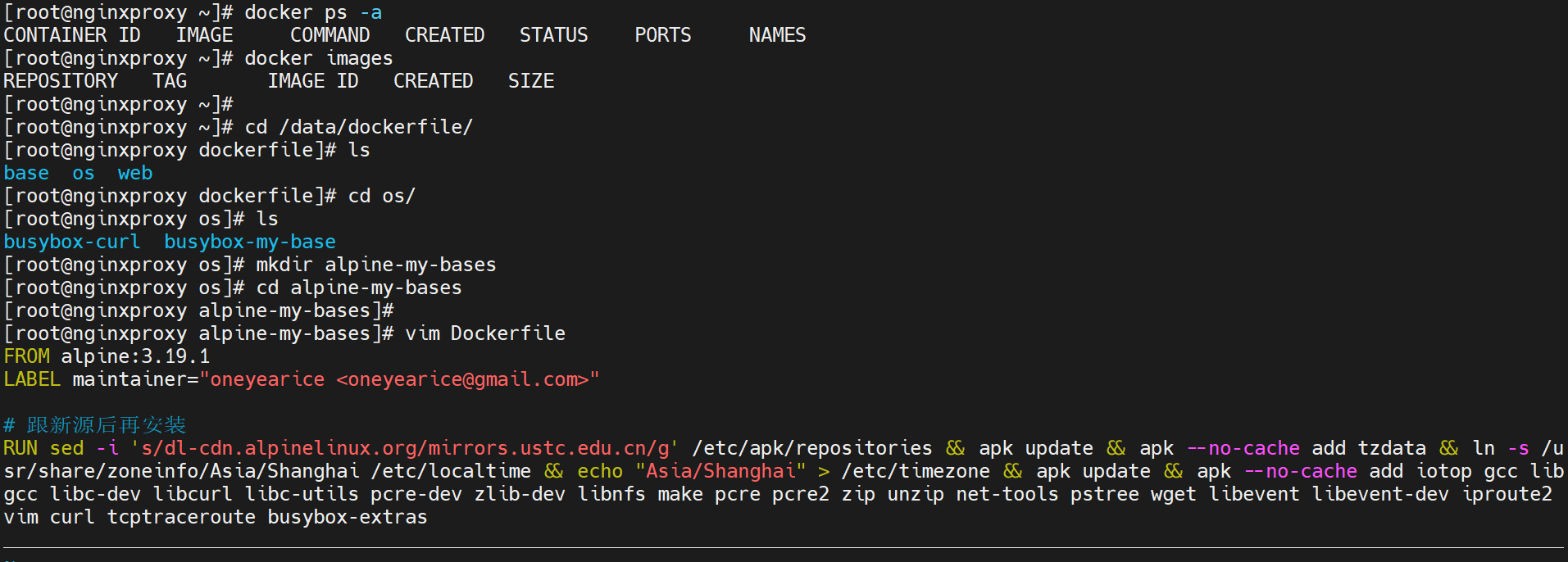1568x562 pixels.
Task: Click the REPOSITORY column header
Action: [61, 81]
